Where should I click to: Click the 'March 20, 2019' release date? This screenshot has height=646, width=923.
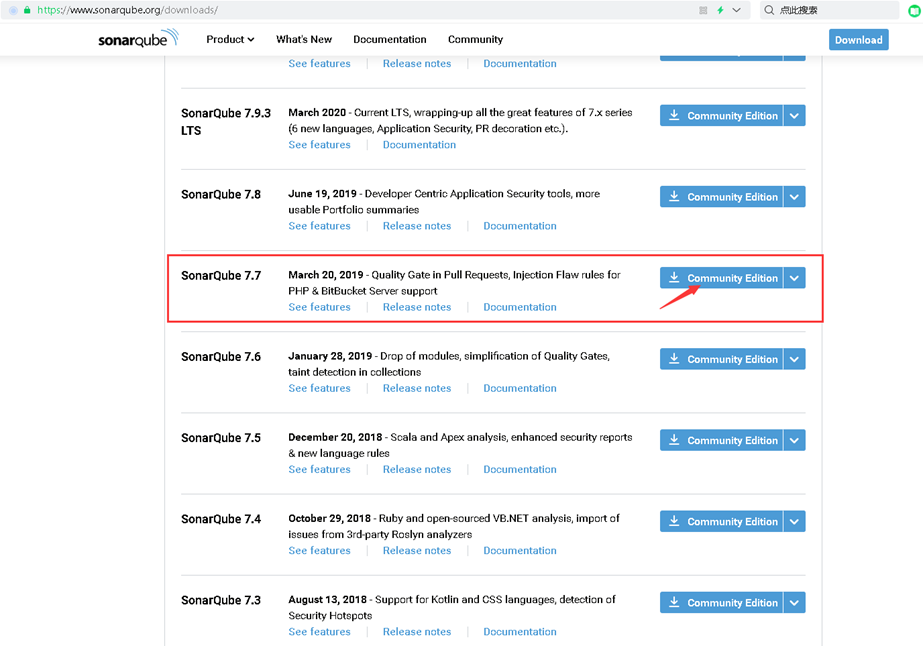326,275
